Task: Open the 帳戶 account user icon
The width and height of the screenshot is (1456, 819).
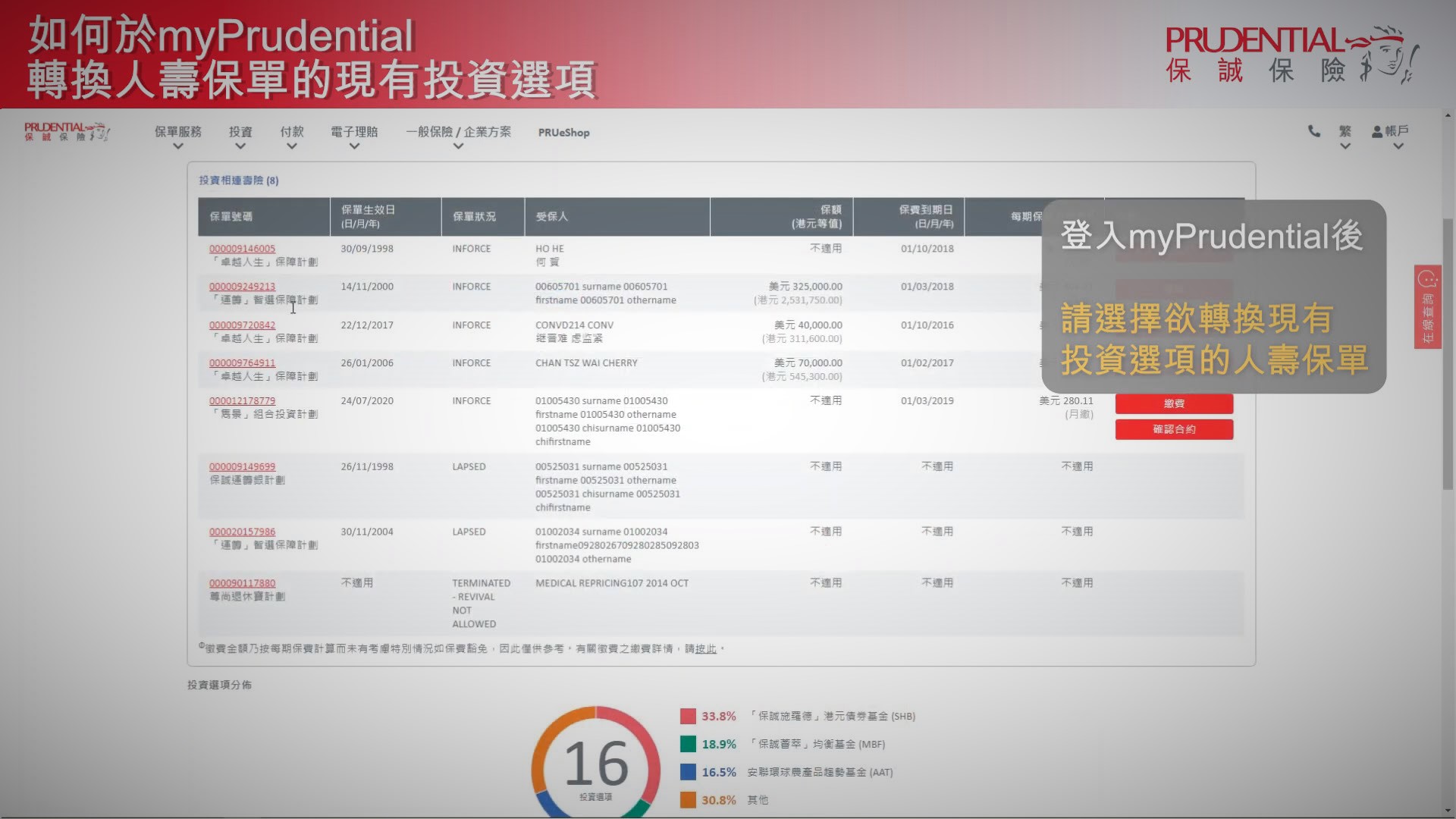Action: point(1377,132)
